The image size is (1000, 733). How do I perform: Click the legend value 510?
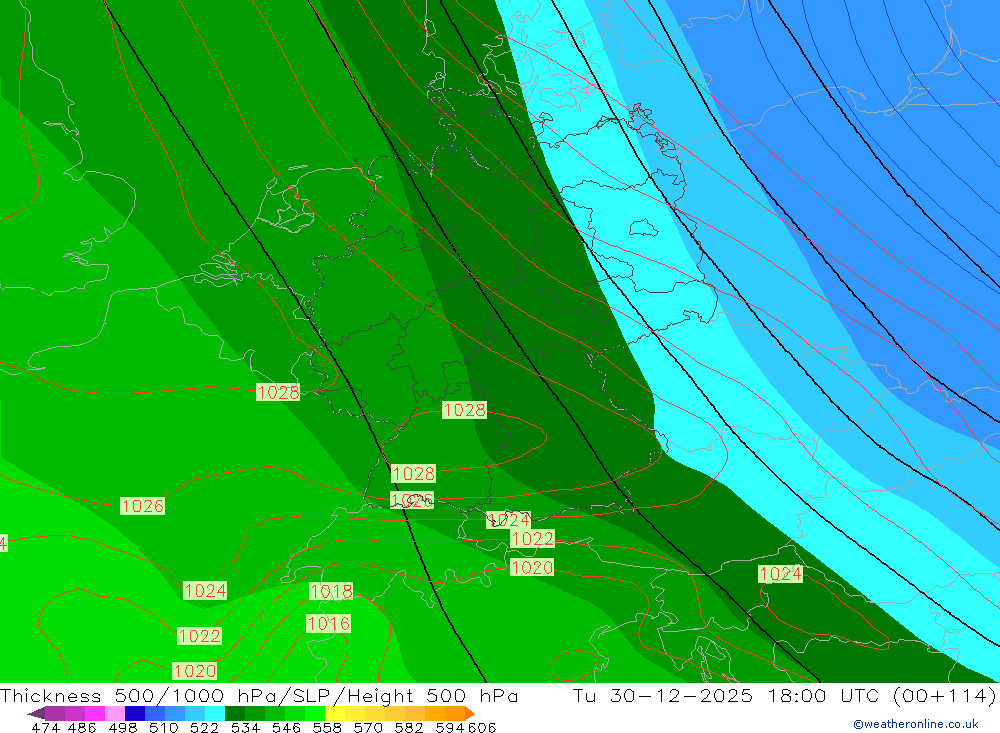163,728
